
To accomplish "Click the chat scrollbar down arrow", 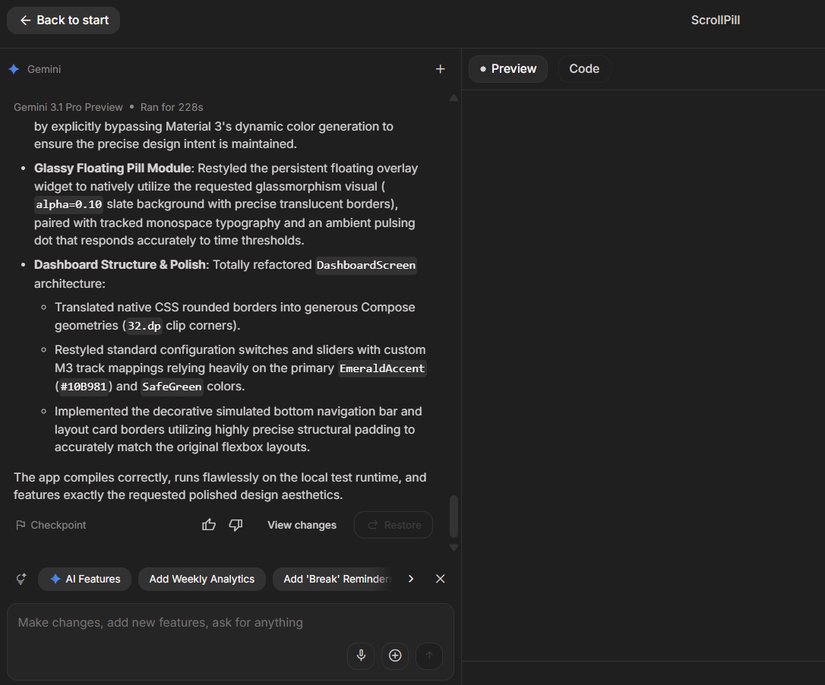I will click(454, 548).
